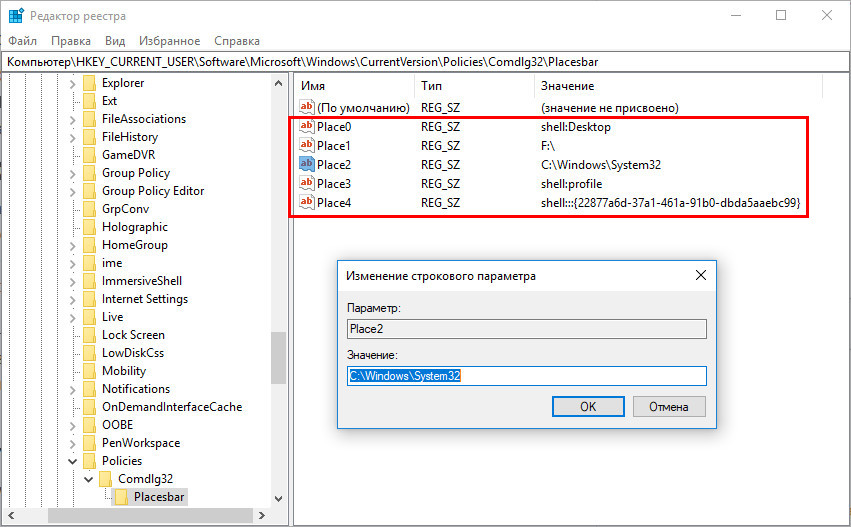Expand the PenWorkspace tree node
This screenshot has height=527, width=851.
pyautogui.click(x=72, y=443)
